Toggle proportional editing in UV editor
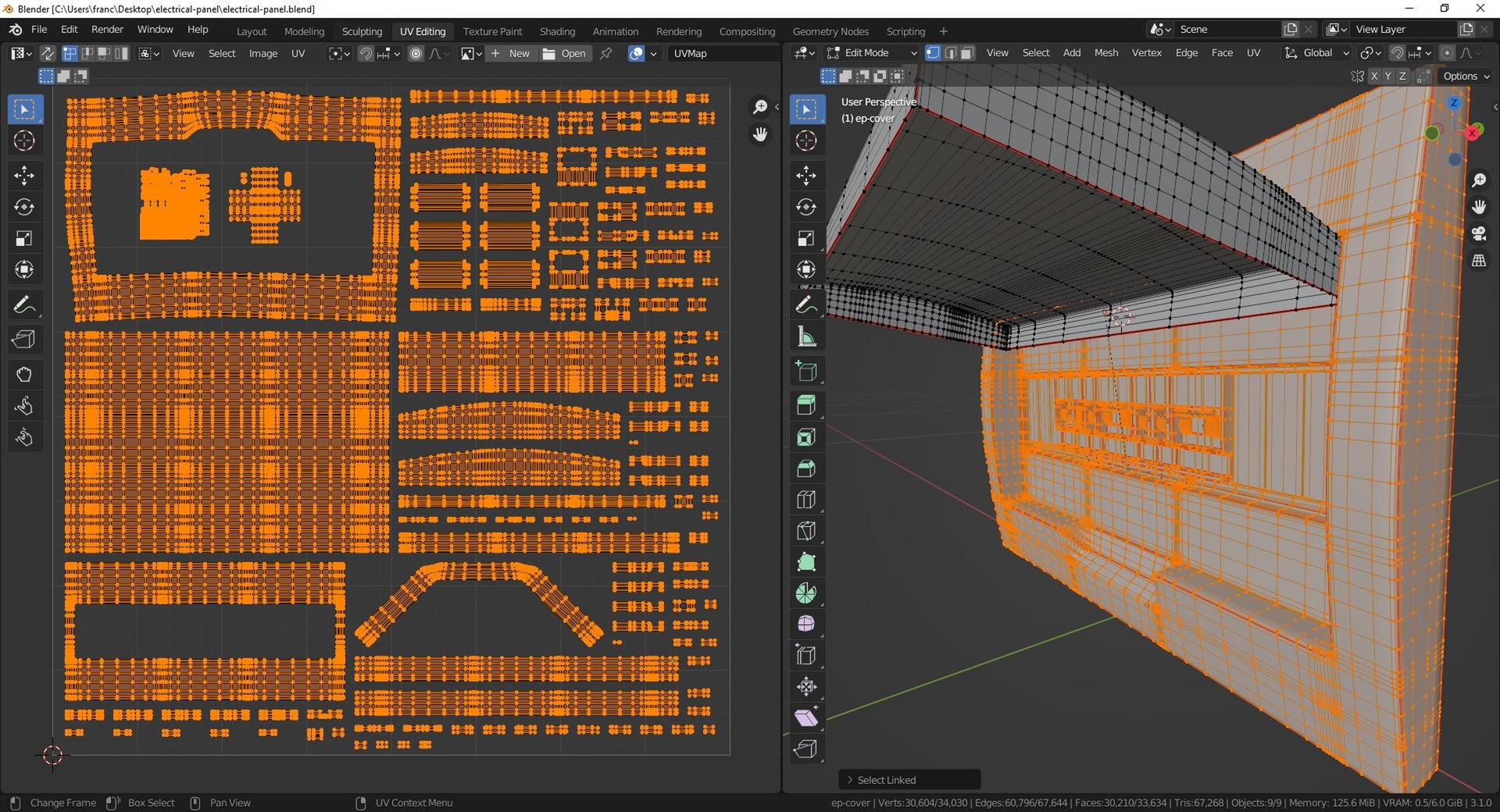The height and width of the screenshot is (812, 1500). (416, 54)
